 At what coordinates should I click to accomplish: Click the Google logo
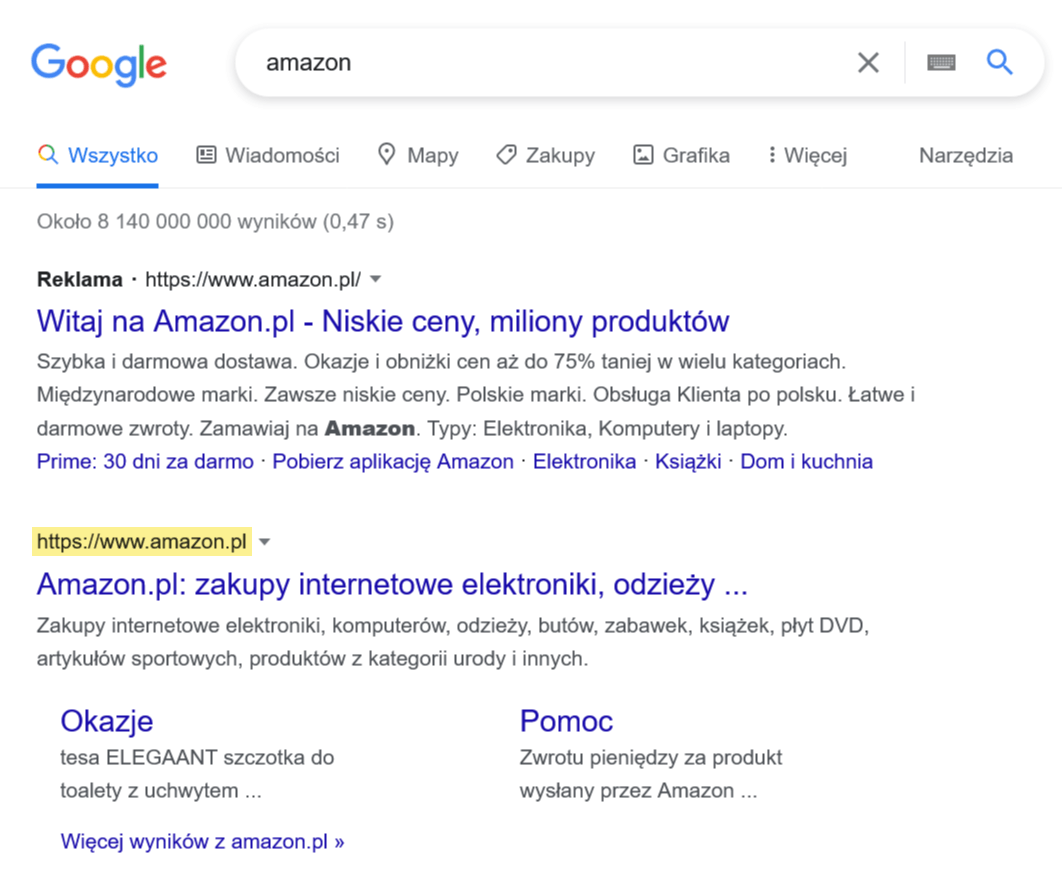click(x=98, y=63)
